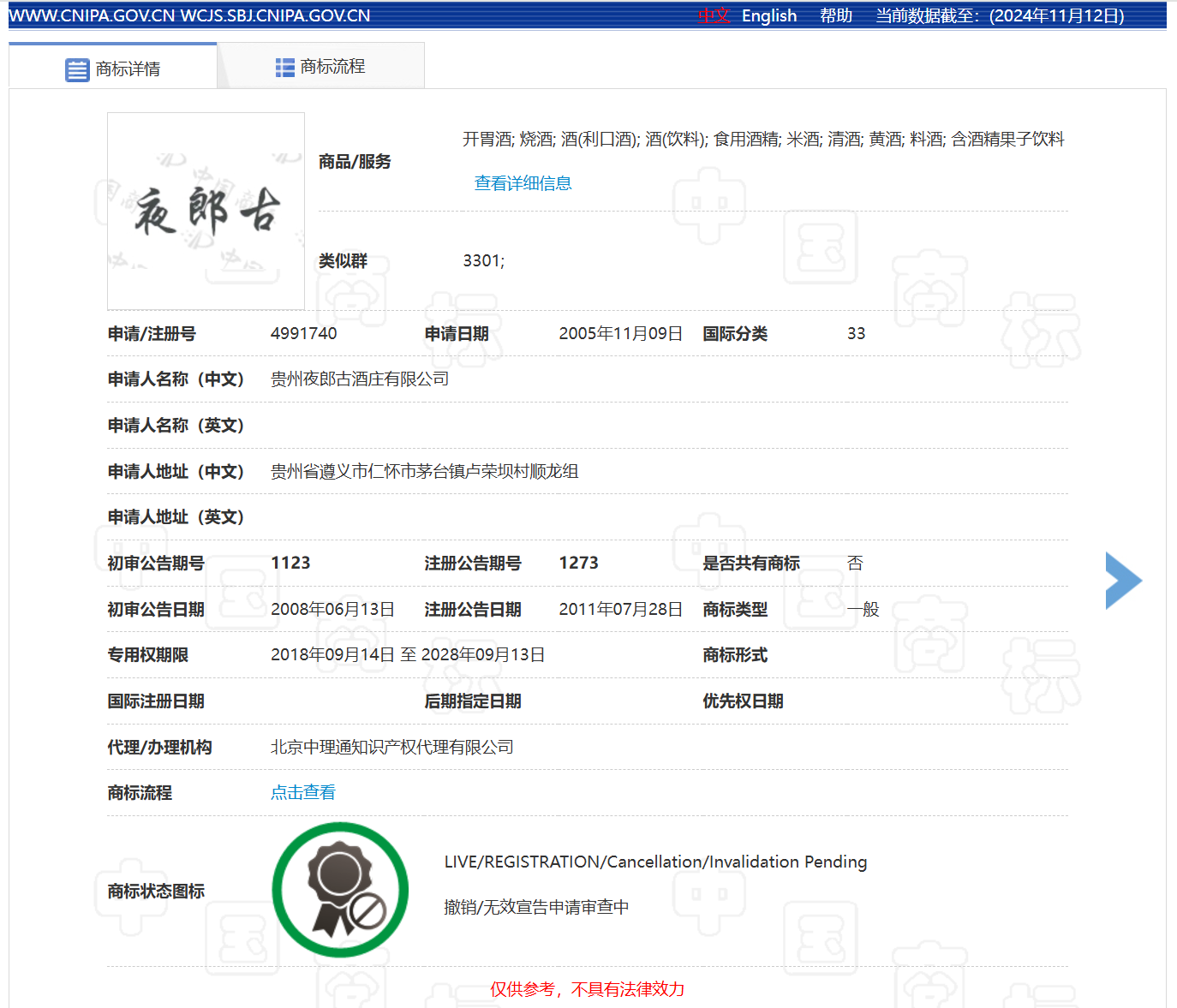Click the 商标详情 list icon
1177x1008 pixels.
coord(77,69)
